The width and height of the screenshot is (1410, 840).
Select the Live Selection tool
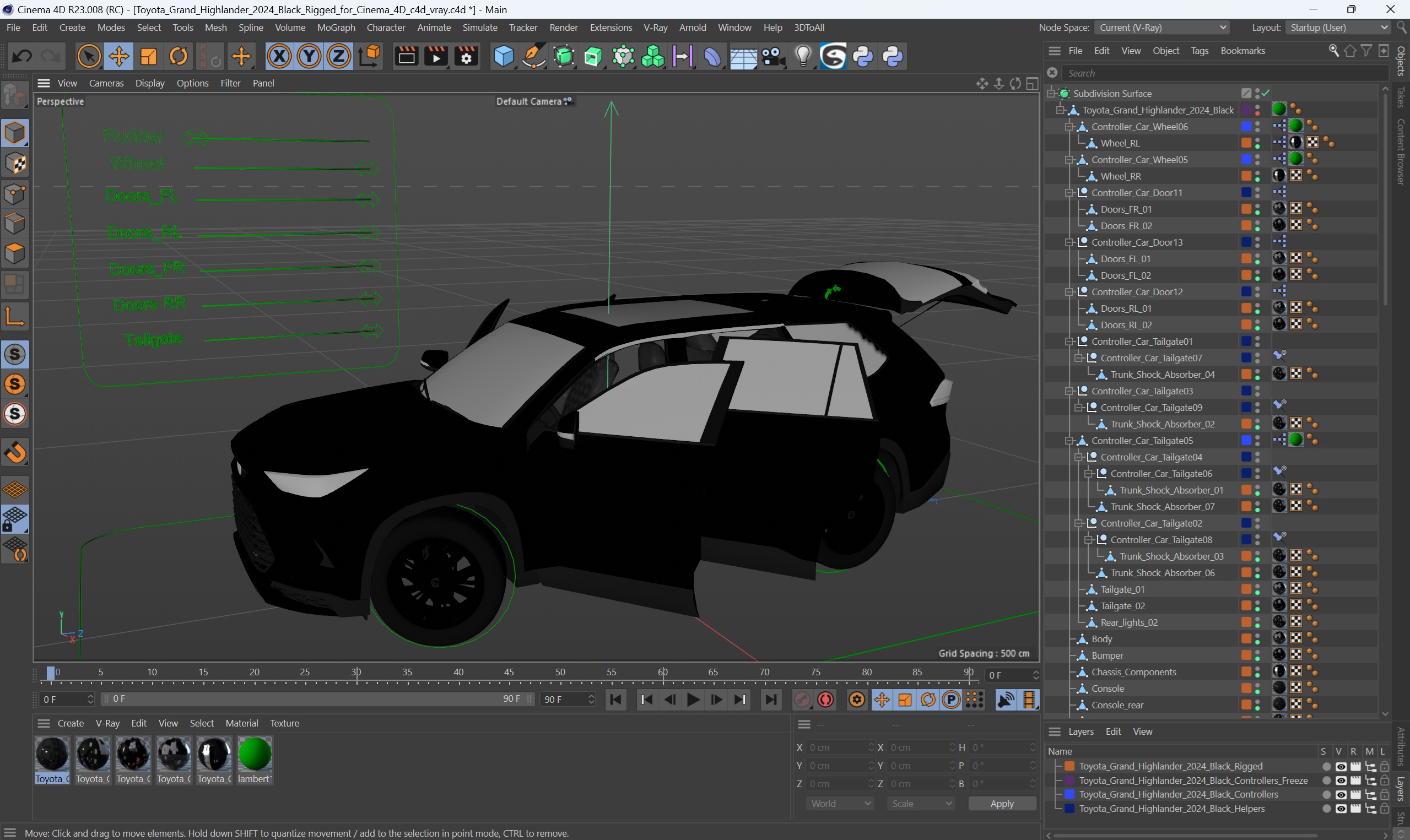89,56
